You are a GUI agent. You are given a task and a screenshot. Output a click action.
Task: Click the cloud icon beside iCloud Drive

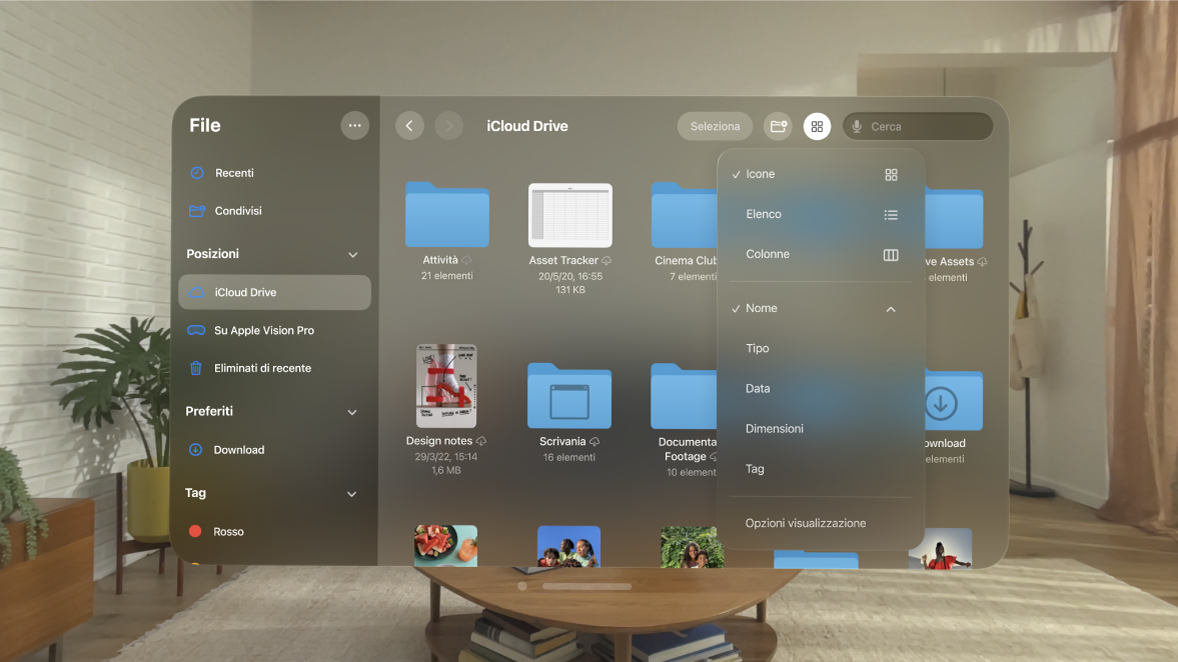[197, 292]
